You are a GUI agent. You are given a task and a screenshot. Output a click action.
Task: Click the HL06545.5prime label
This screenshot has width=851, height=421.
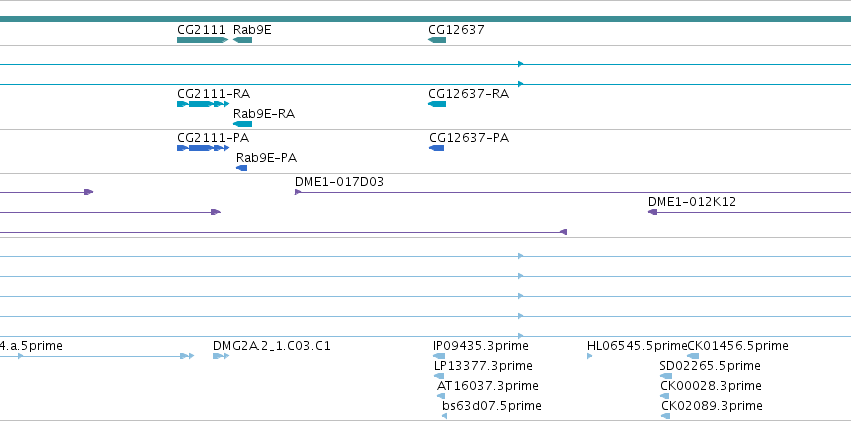pos(637,346)
